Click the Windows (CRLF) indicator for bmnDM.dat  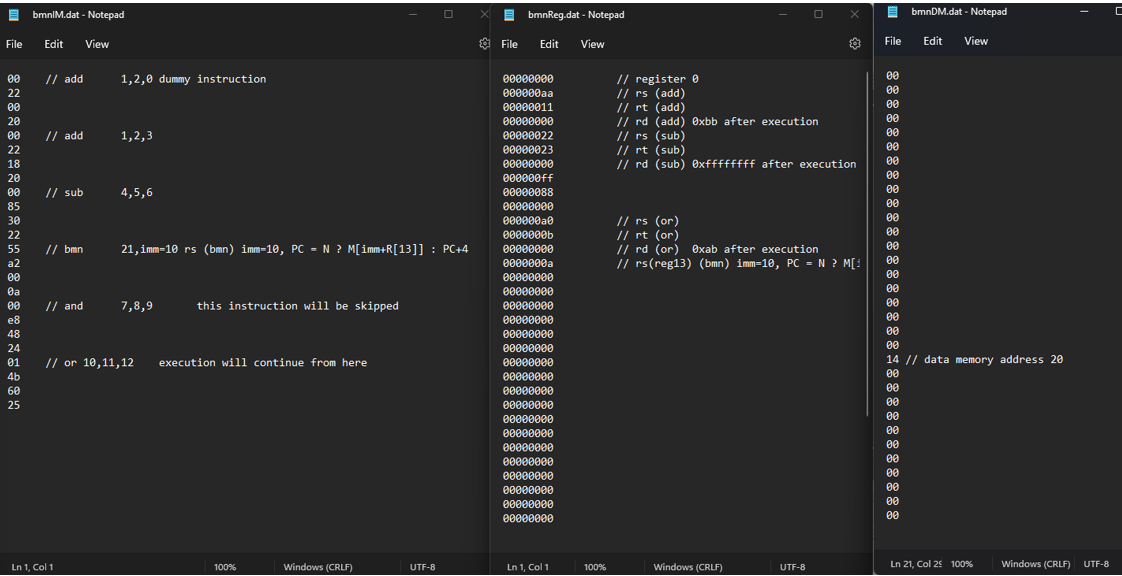point(1035,563)
